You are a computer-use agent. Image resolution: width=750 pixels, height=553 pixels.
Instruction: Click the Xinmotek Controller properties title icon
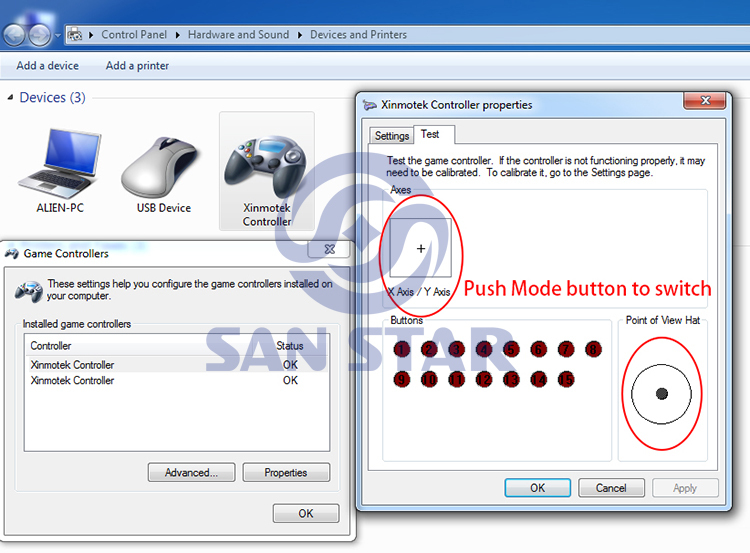[369, 105]
